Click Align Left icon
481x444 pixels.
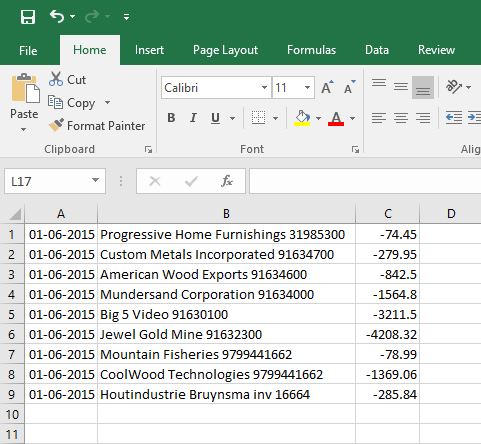[379, 118]
